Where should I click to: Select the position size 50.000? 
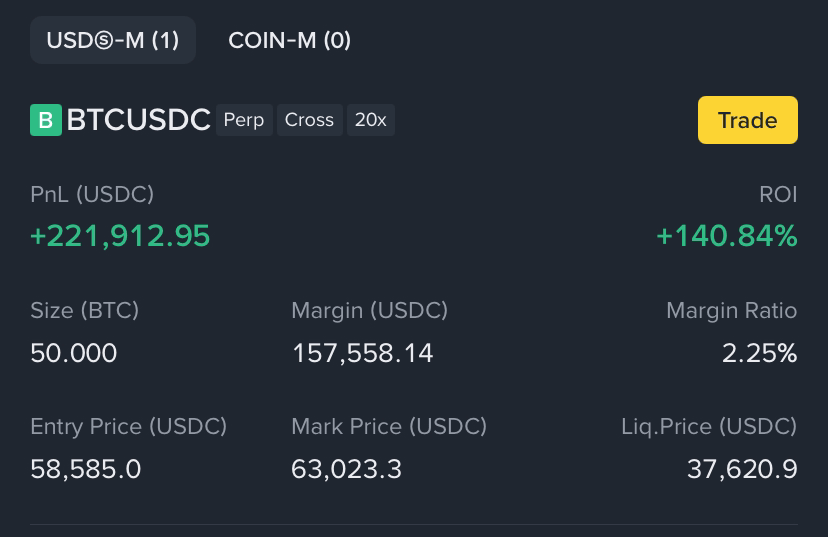tap(73, 353)
